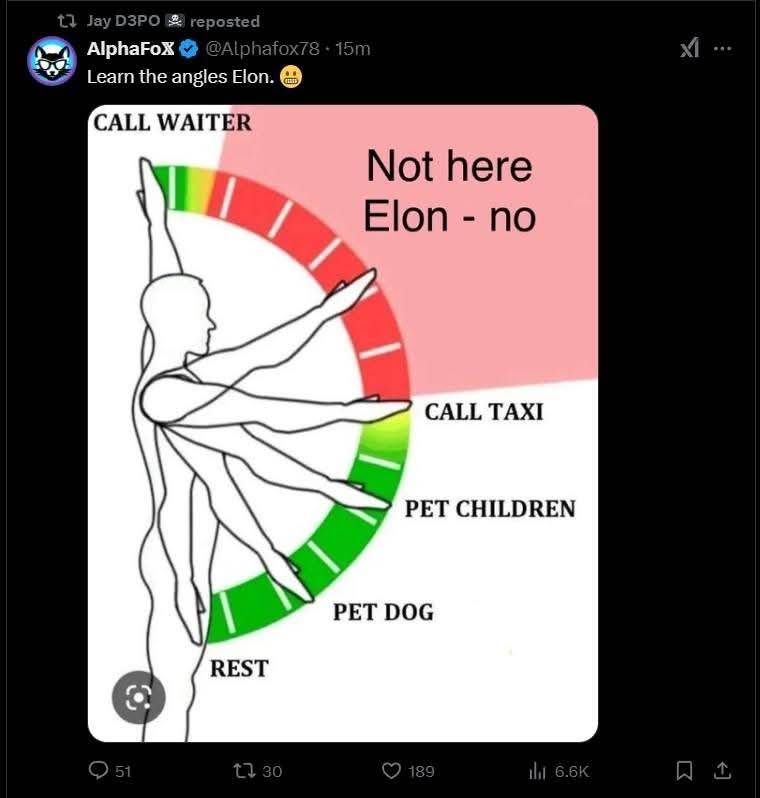Viewport: 760px width, 798px height.
Task: Click AlphaFoX's cat profile avatar
Action: click(51, 62)
